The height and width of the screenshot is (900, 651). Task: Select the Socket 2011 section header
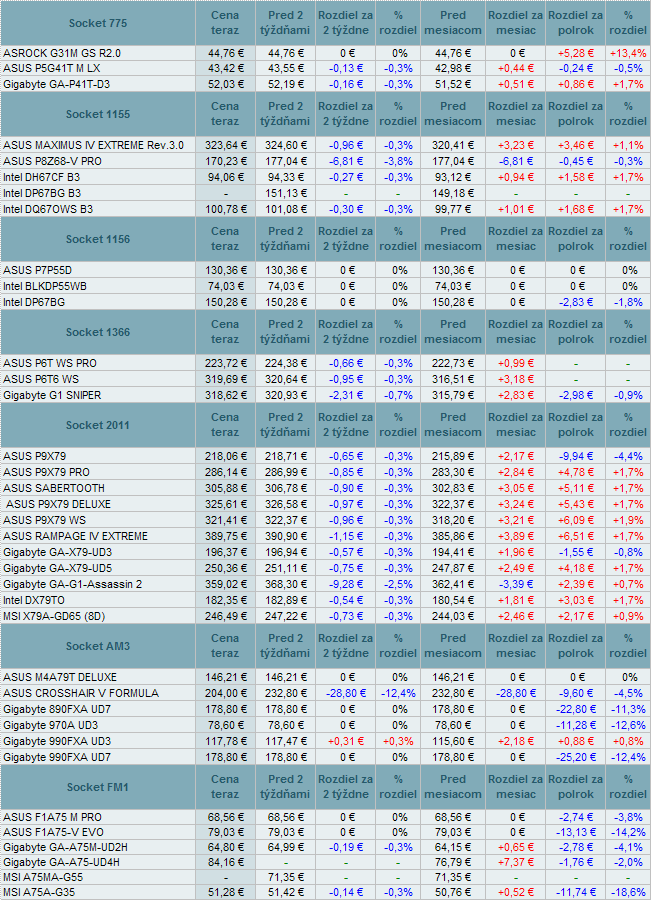[97, 425]
